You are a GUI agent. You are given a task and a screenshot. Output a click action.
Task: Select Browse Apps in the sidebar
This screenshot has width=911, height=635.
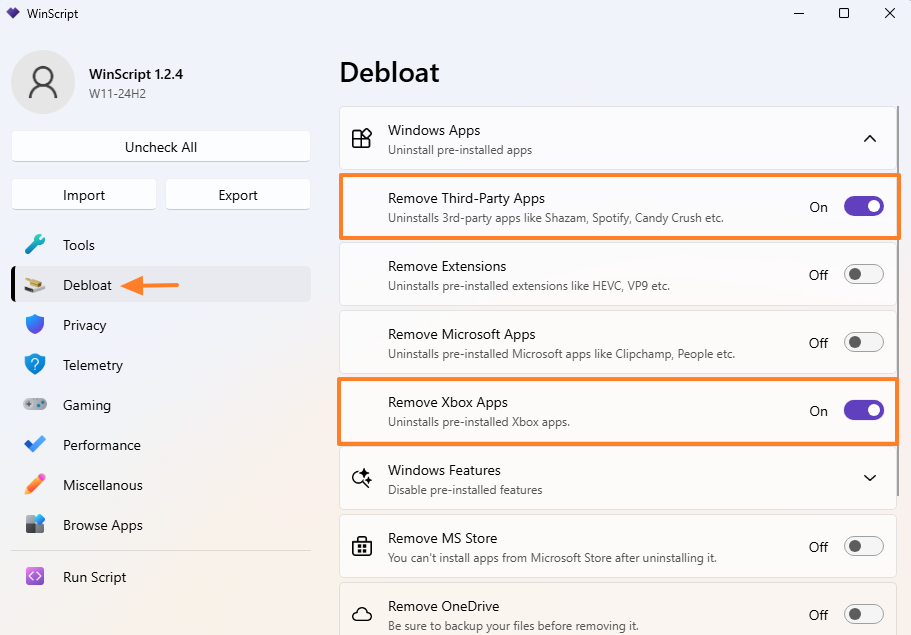(x=101, y=525)
